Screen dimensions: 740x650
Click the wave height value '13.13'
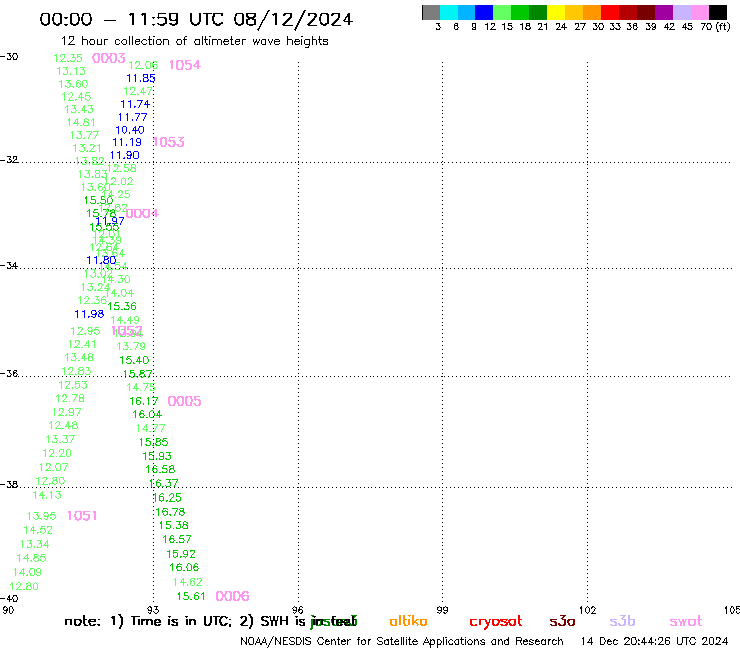tap(71, 71)
